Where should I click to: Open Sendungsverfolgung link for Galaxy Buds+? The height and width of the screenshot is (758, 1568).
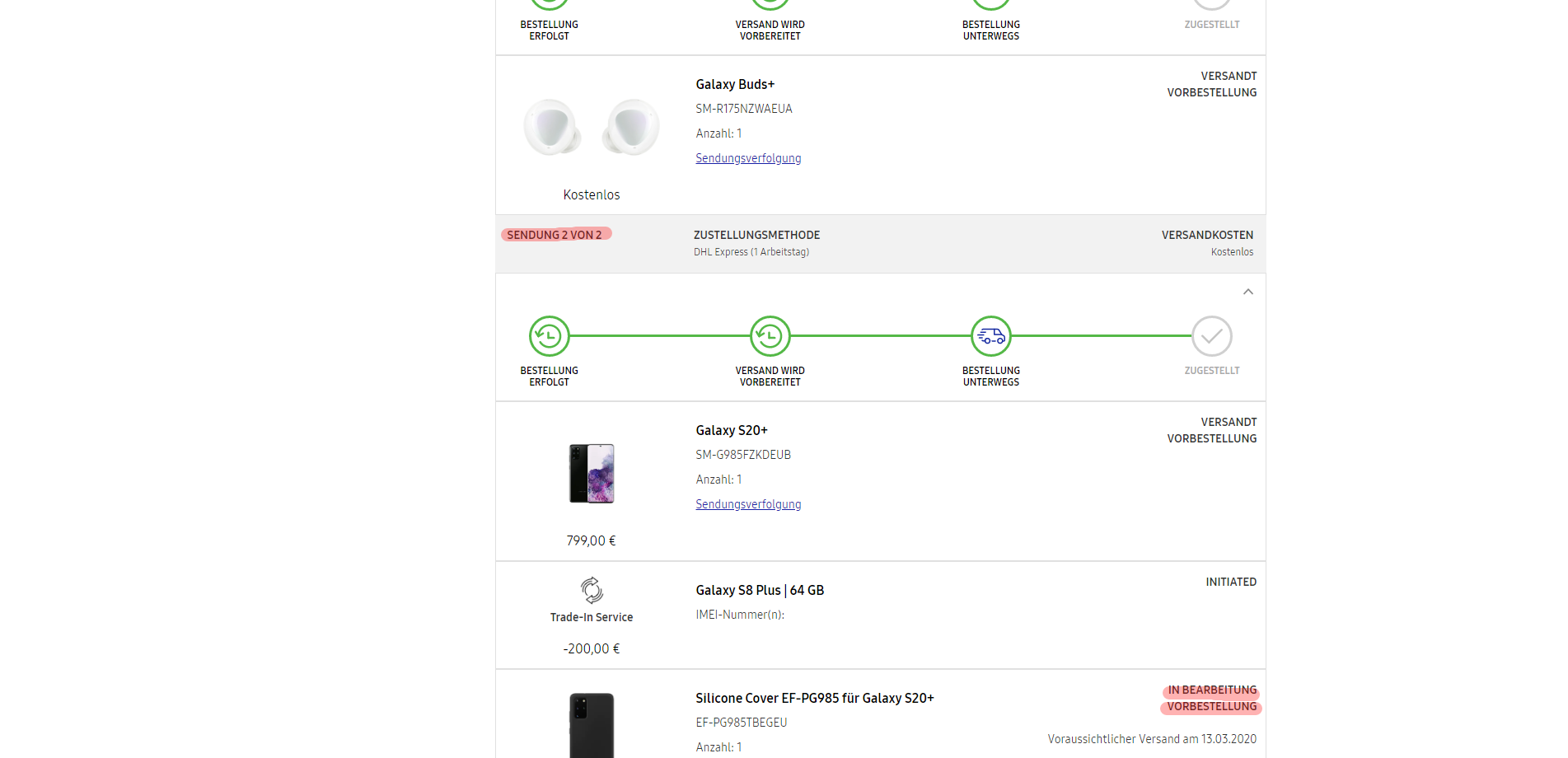tap(748, 158)
